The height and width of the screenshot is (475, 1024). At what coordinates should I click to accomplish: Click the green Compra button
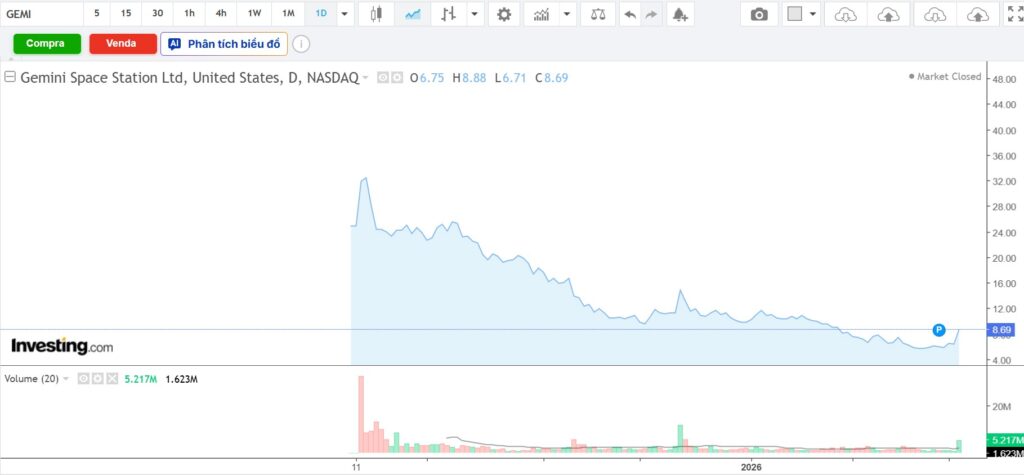pos(47,44)
